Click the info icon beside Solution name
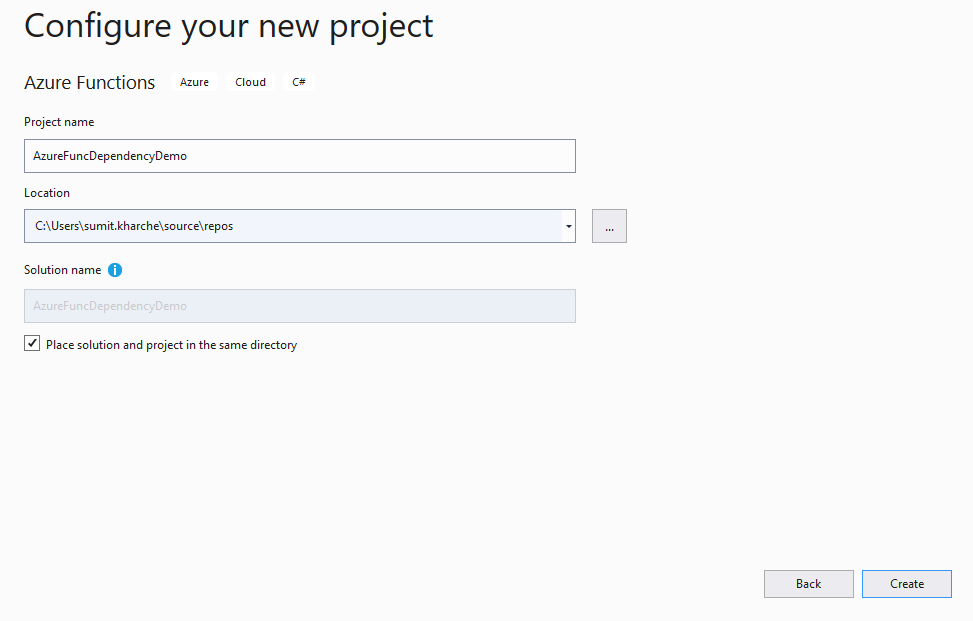This screenshot has height=621, width=973. coord(115,270)
